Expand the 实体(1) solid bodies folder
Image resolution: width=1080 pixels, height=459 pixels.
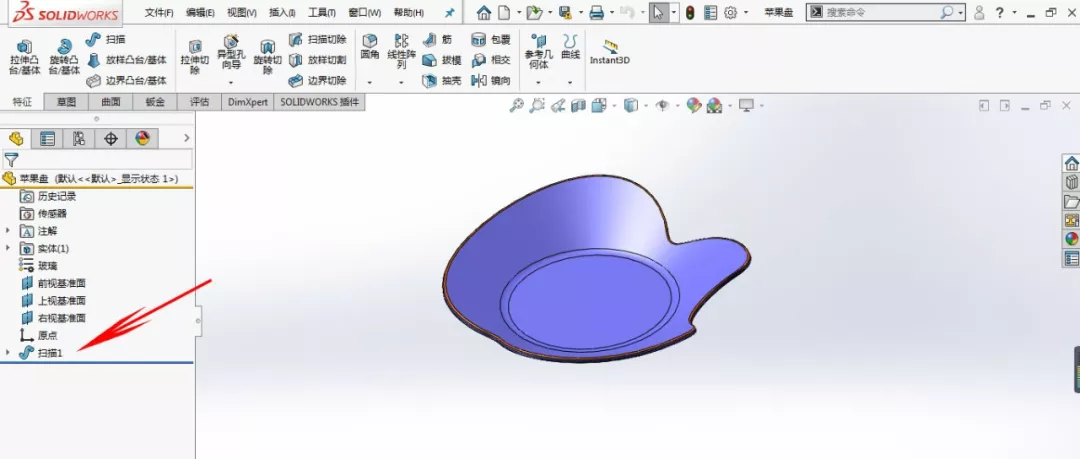(x=8, y=248)
